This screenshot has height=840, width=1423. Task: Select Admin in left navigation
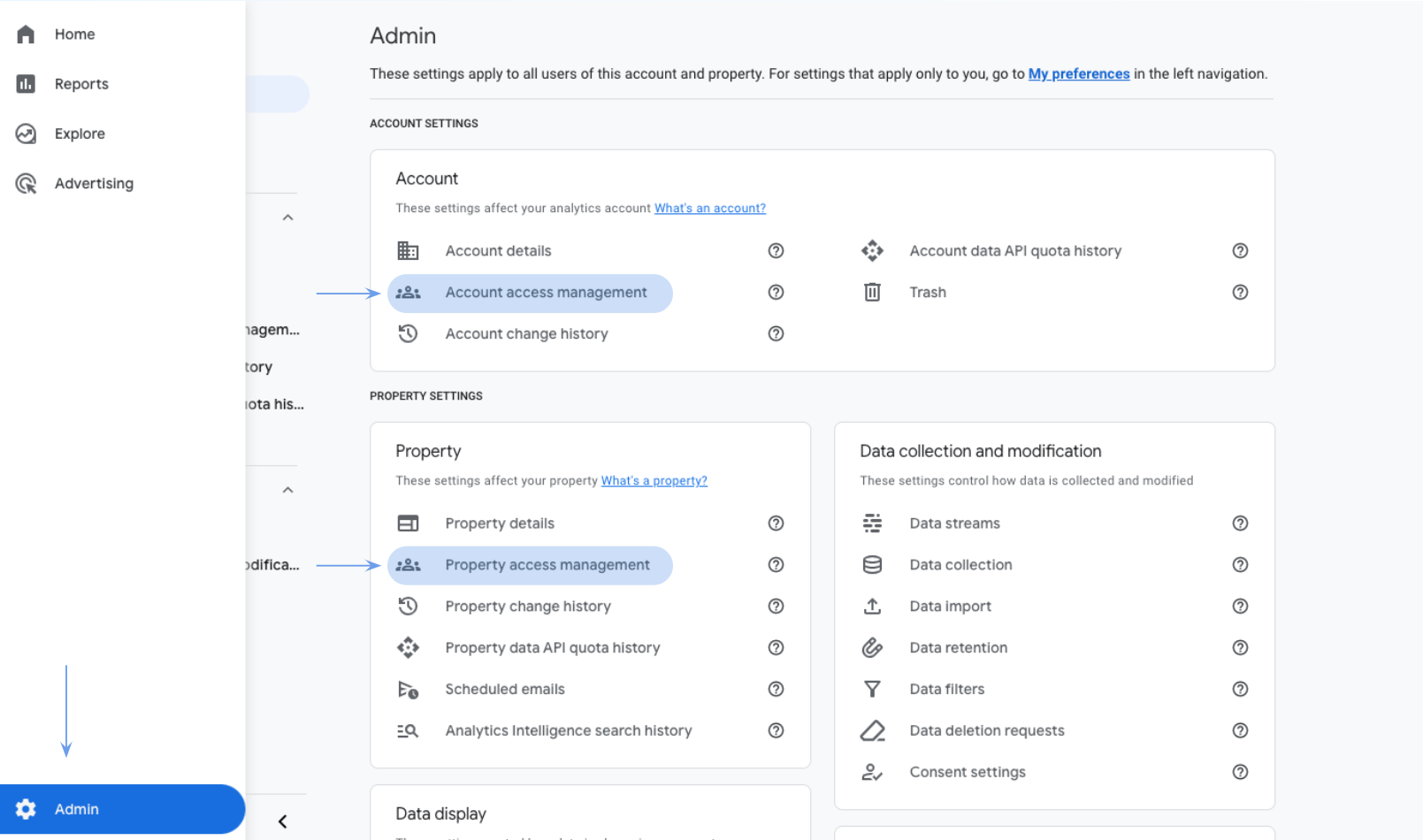click(x=123, y=809)
